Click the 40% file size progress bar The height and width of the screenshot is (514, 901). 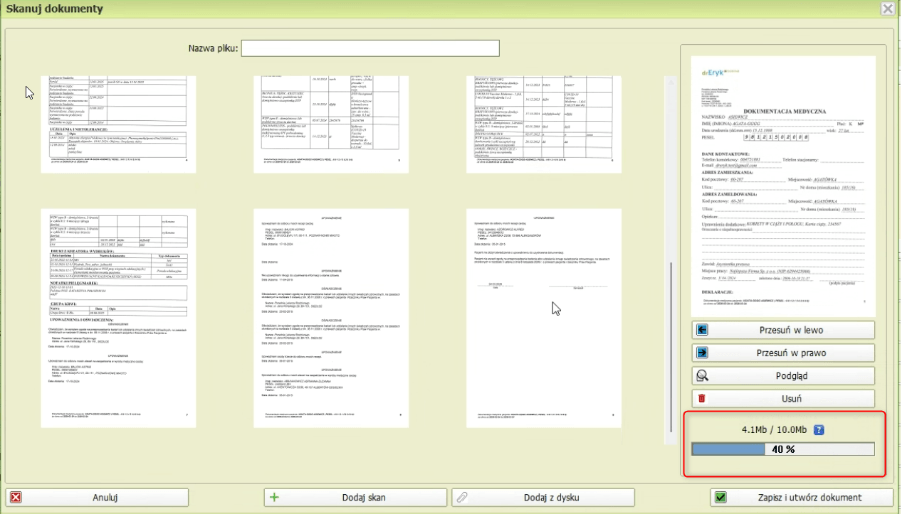pyautogui.click(x=783, y=450)
